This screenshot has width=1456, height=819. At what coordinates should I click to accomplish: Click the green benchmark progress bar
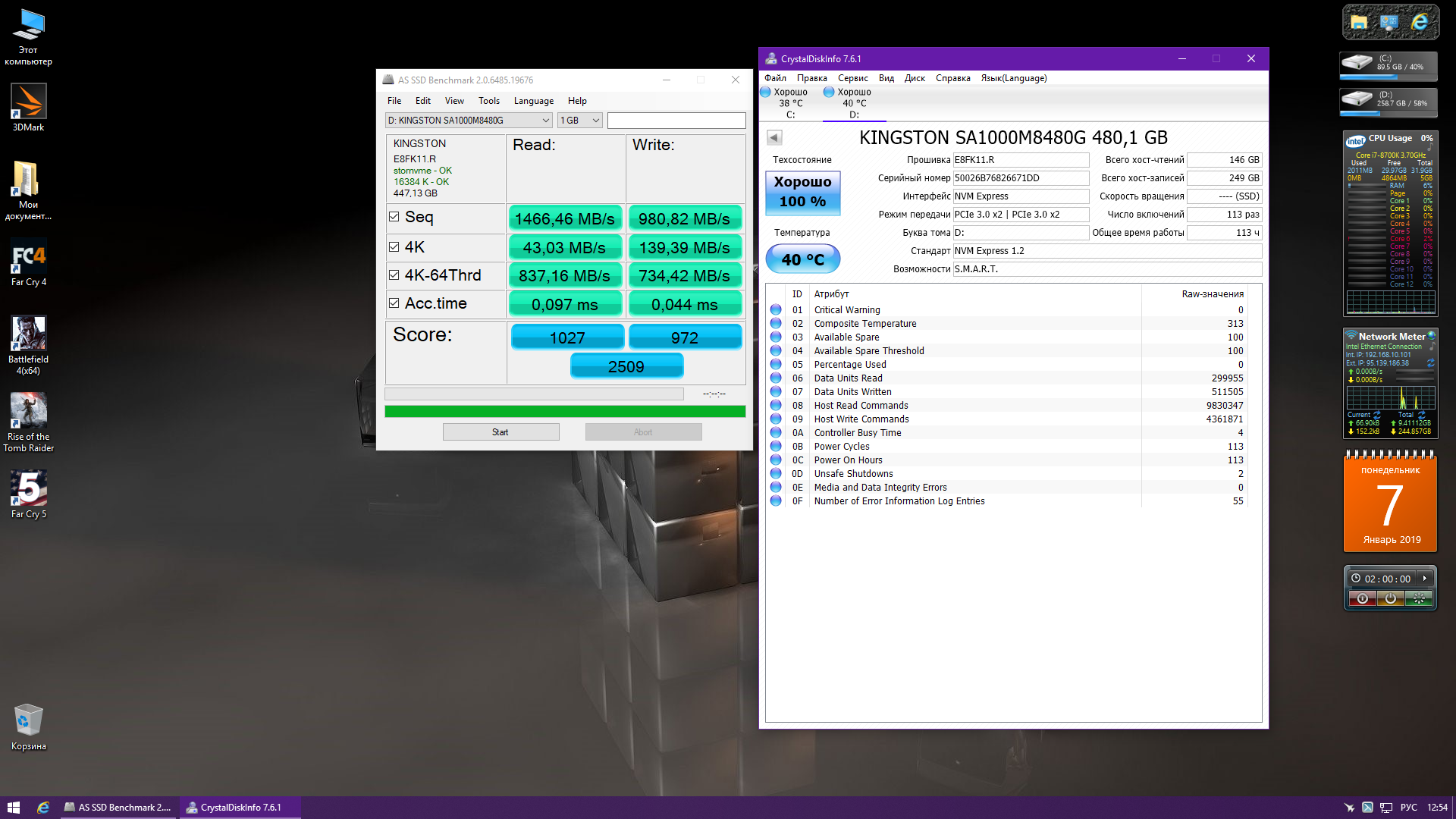[565, 411]
